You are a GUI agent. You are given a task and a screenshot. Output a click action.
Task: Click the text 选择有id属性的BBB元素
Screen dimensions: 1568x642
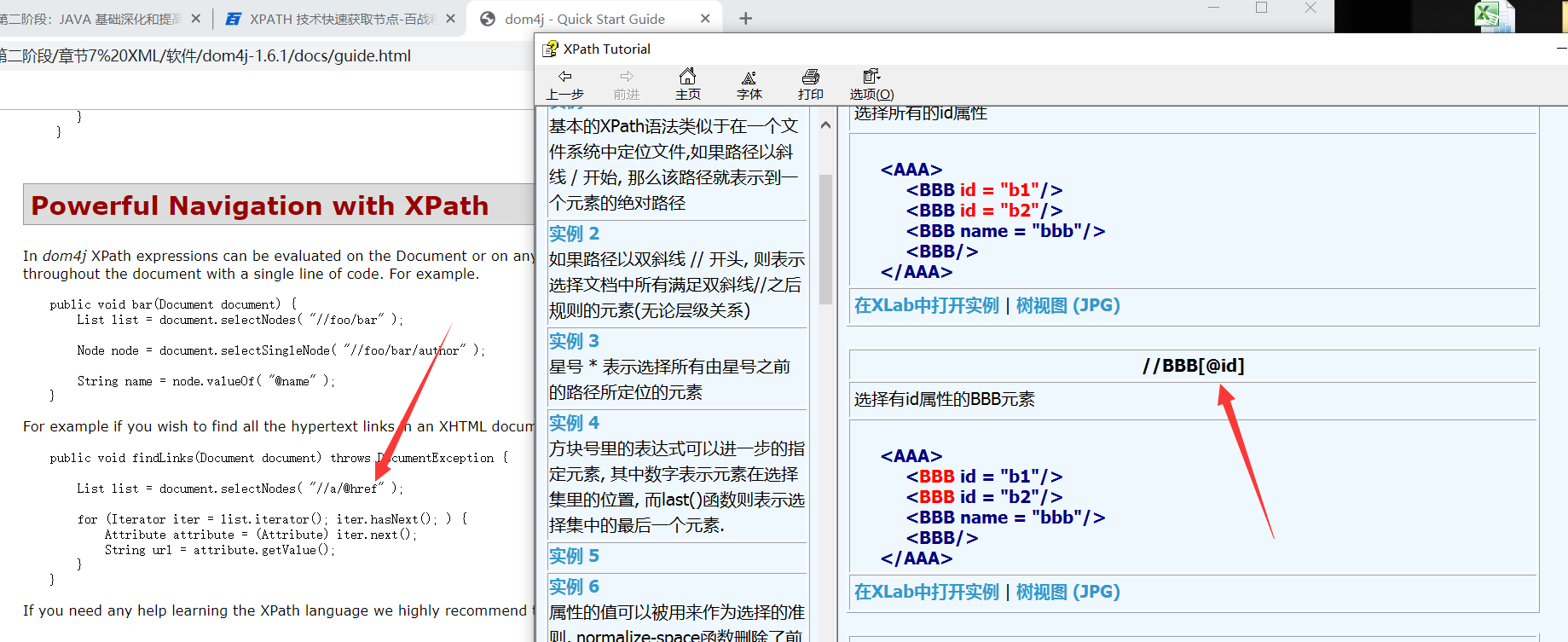945,399
